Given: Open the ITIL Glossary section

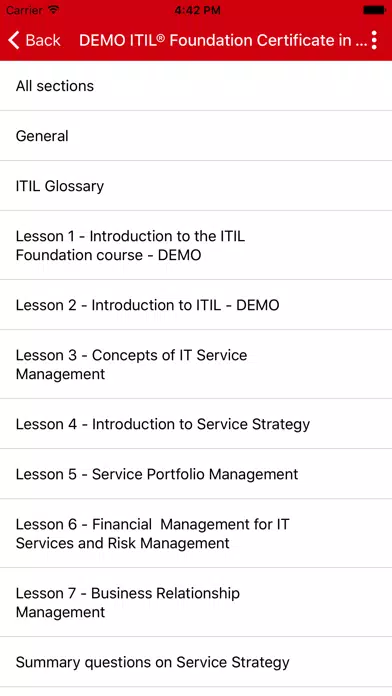Looking at the screenshot, I should 196,186.
